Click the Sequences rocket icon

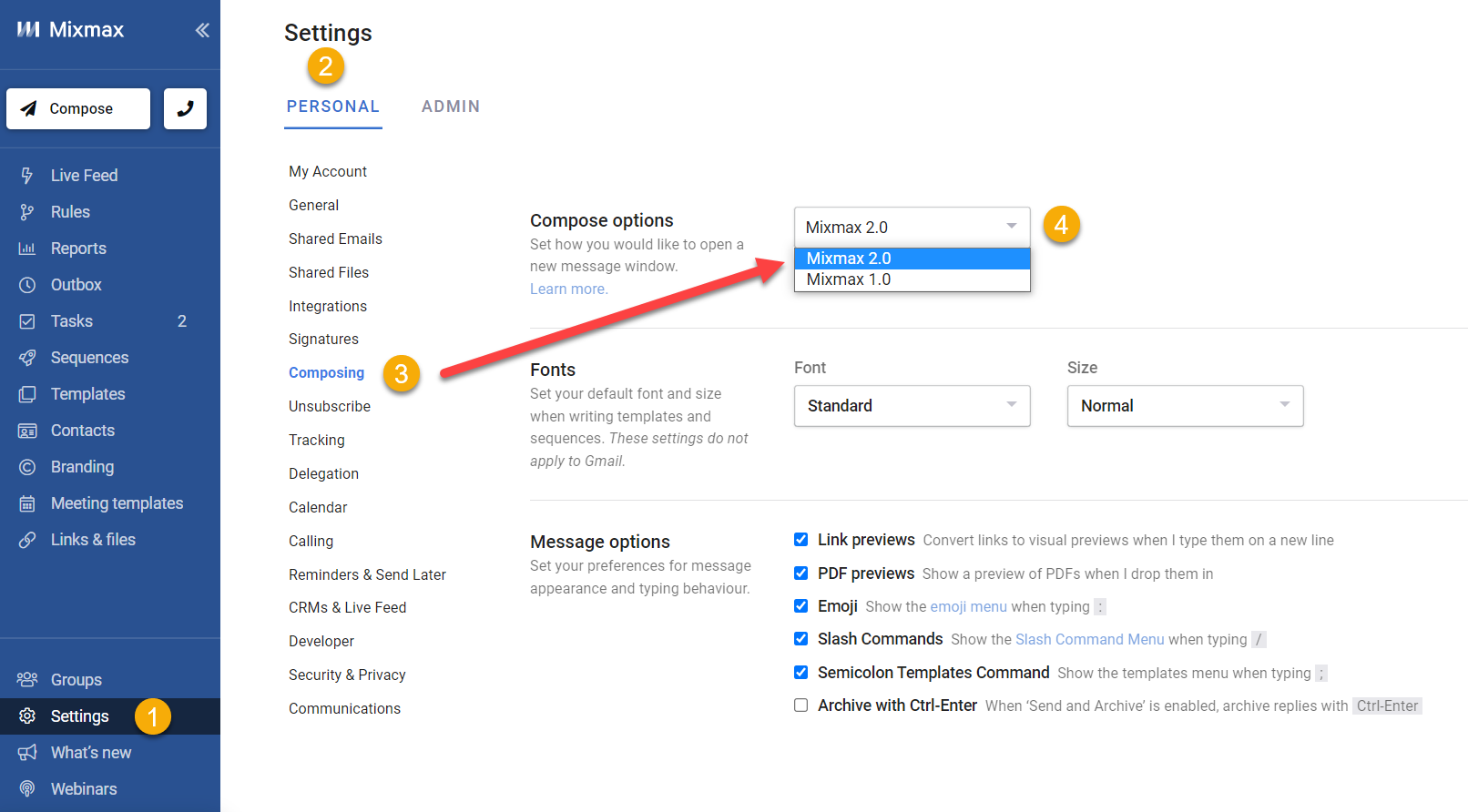pos(27,358)
